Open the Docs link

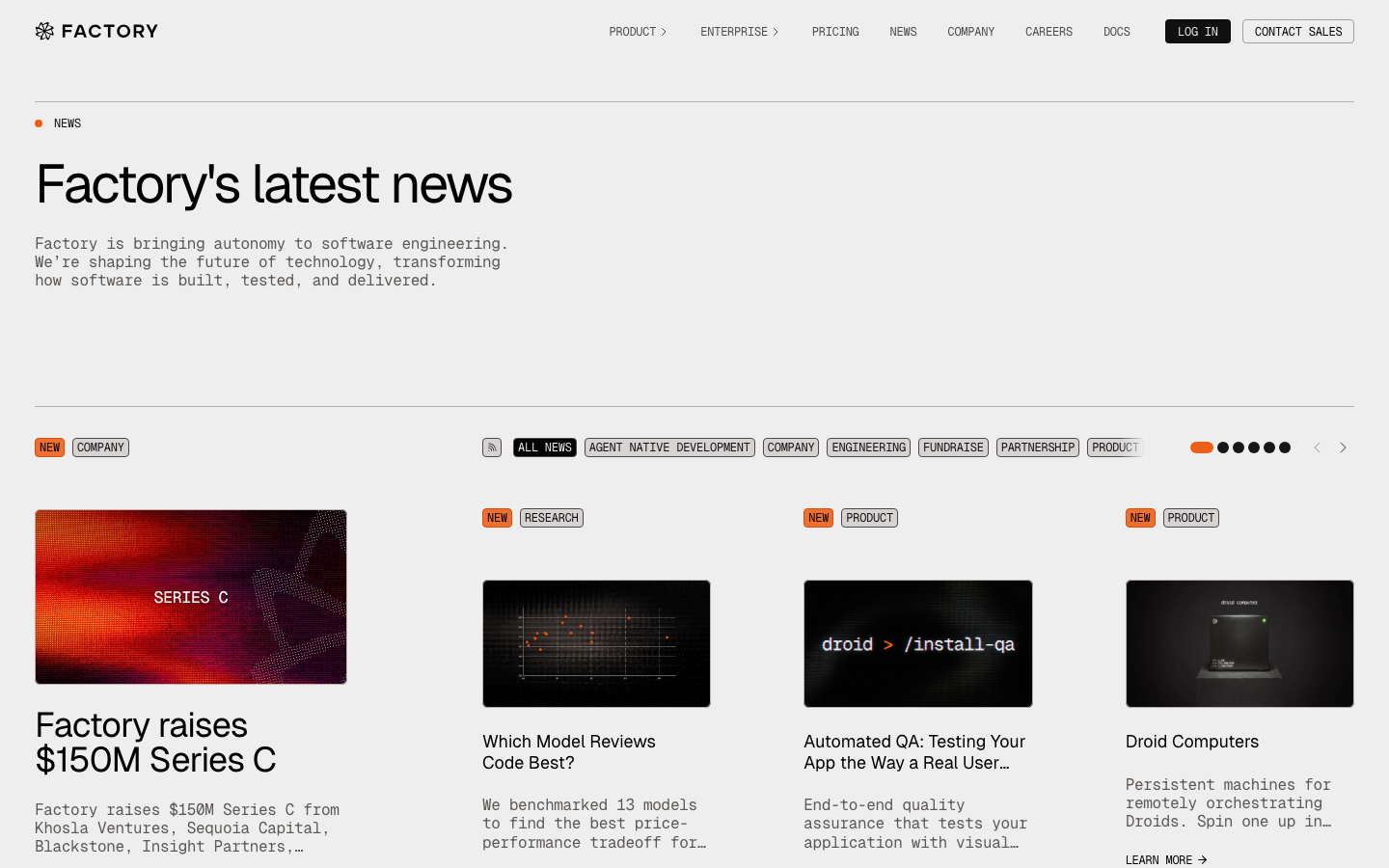click(1117, 32)
